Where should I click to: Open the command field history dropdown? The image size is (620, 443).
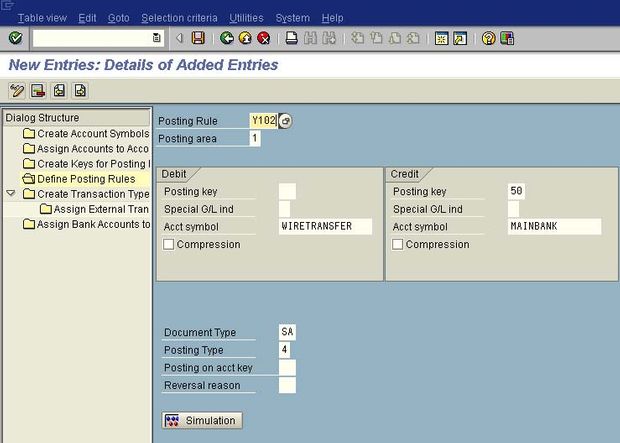(x=157, y=38)
